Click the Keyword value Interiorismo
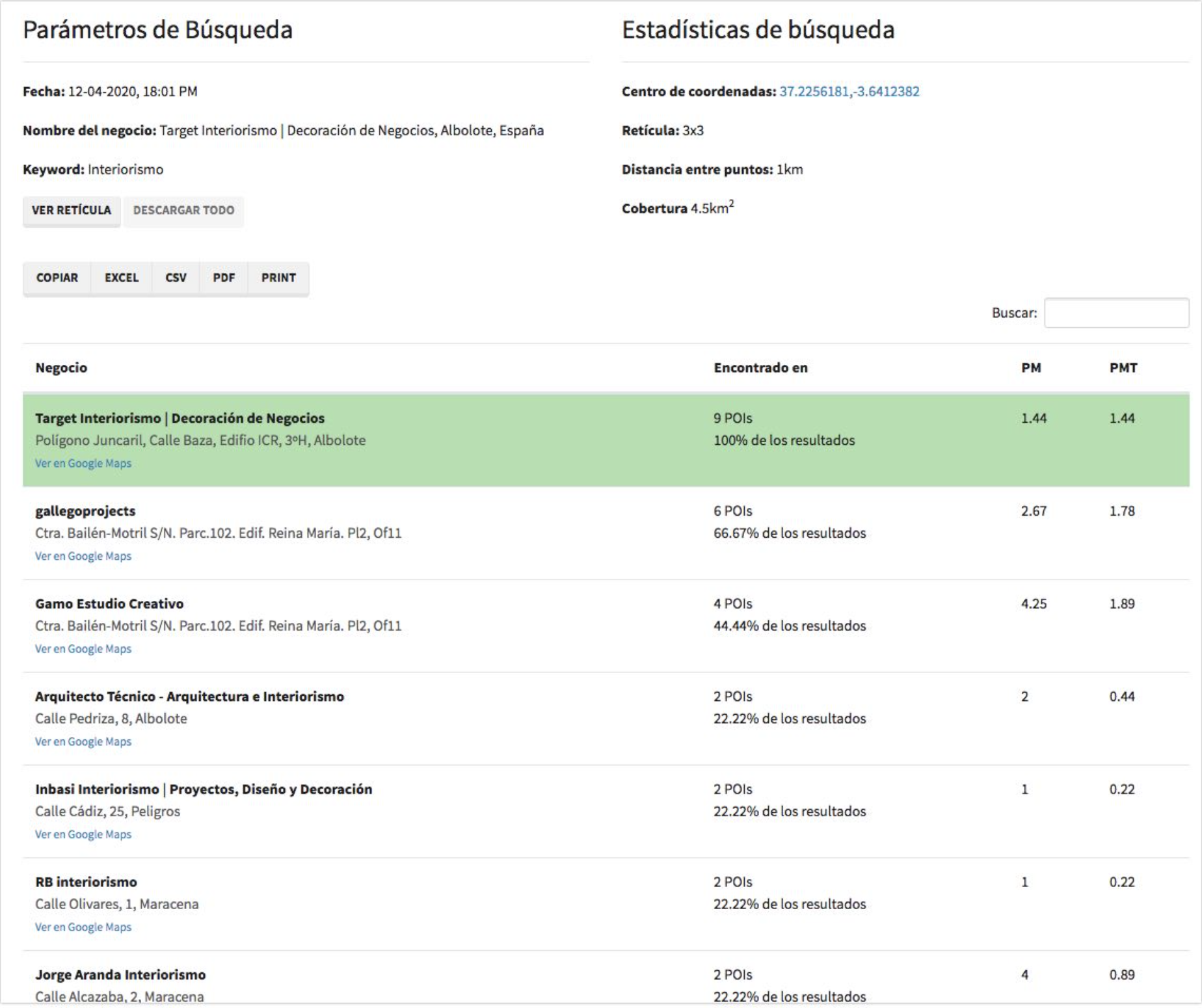The height and width of the screenshot is (1008, 1202). click(x=126, y=170)
